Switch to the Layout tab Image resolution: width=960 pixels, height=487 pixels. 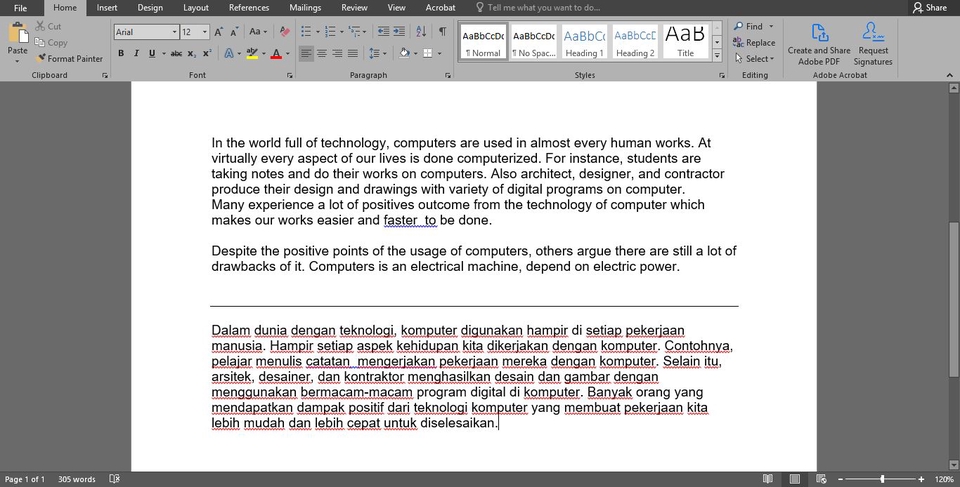click(x=196, y=8)
